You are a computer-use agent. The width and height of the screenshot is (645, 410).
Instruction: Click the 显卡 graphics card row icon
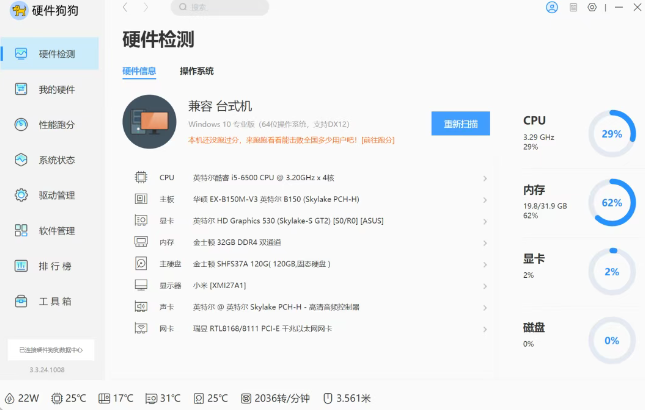(141, 220)
